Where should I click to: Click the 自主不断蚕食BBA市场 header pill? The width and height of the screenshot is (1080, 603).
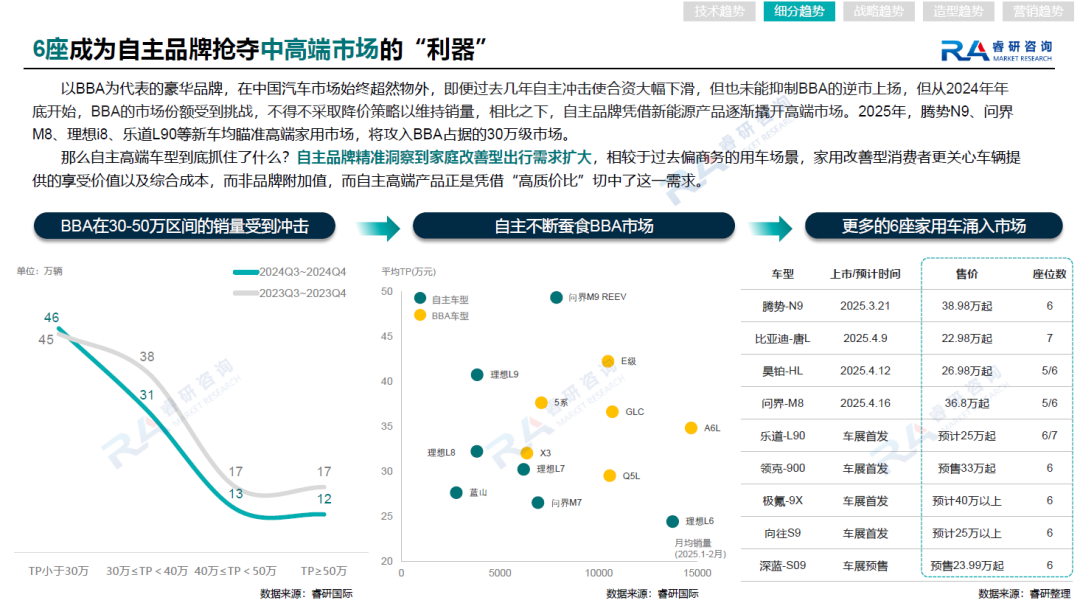point(574,226)
